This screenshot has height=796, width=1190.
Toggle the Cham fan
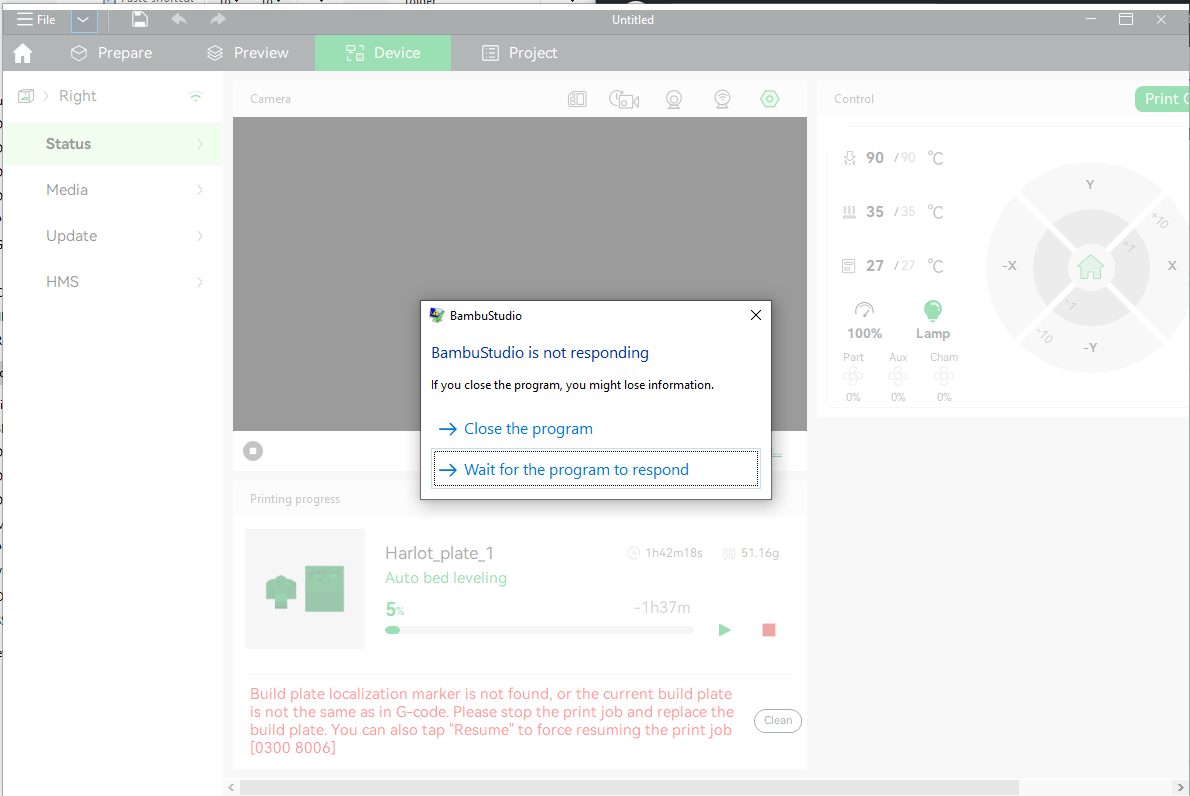tap(943, 376)
